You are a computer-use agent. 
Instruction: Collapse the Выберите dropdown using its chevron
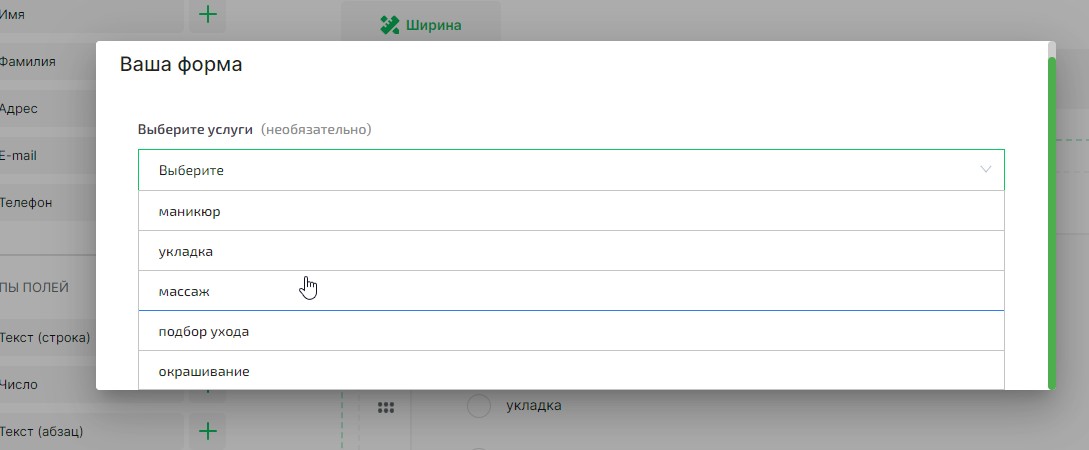tap(986, 170)
